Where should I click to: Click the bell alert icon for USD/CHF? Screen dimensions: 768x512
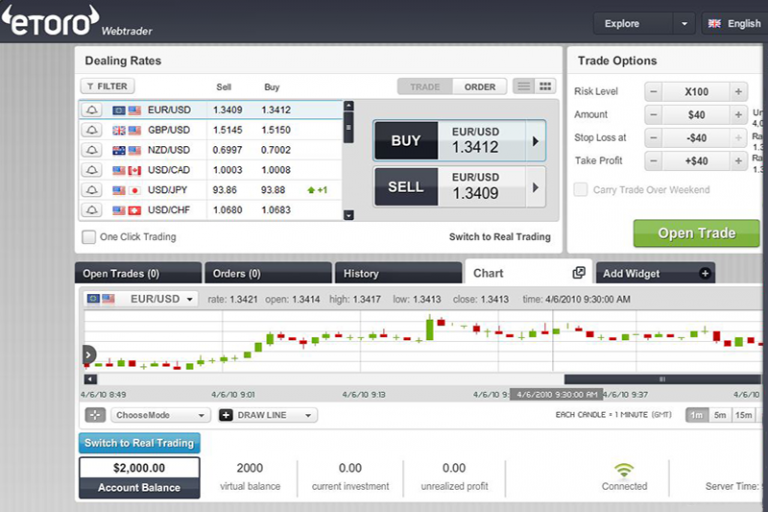[x=92, y=210]
